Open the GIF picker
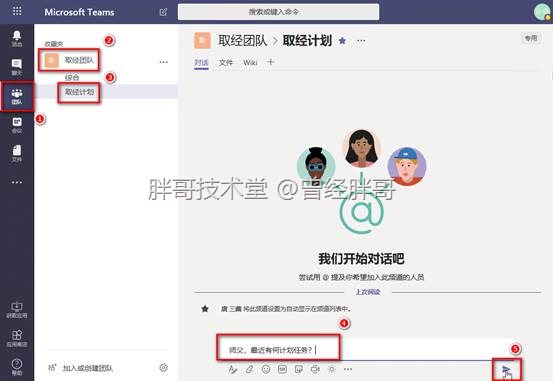This screenshot has height=381, width=553. coord(282,369)
